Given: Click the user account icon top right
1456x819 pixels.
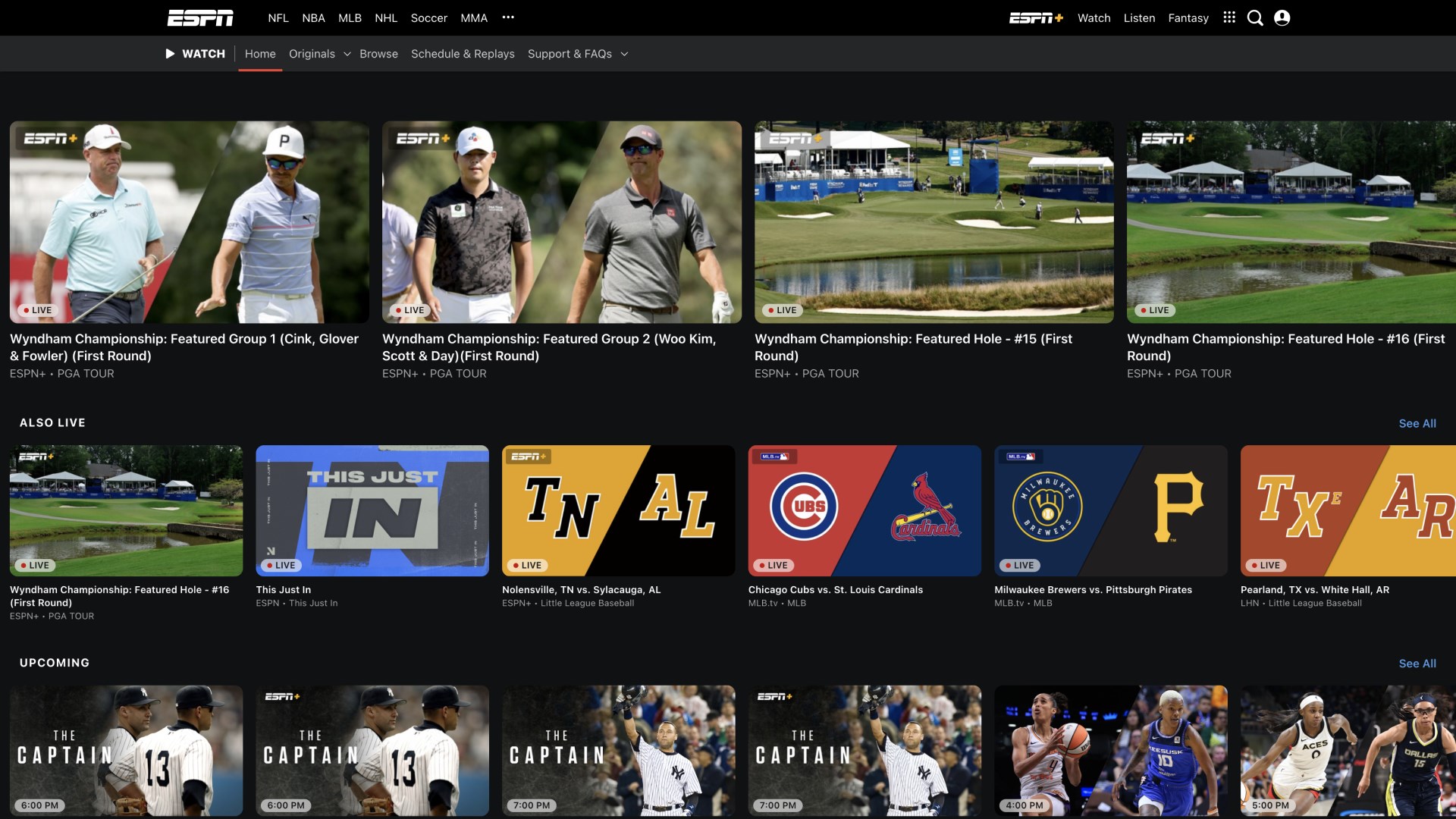Looking at the screenshot, I should (x=1282, y=17).
